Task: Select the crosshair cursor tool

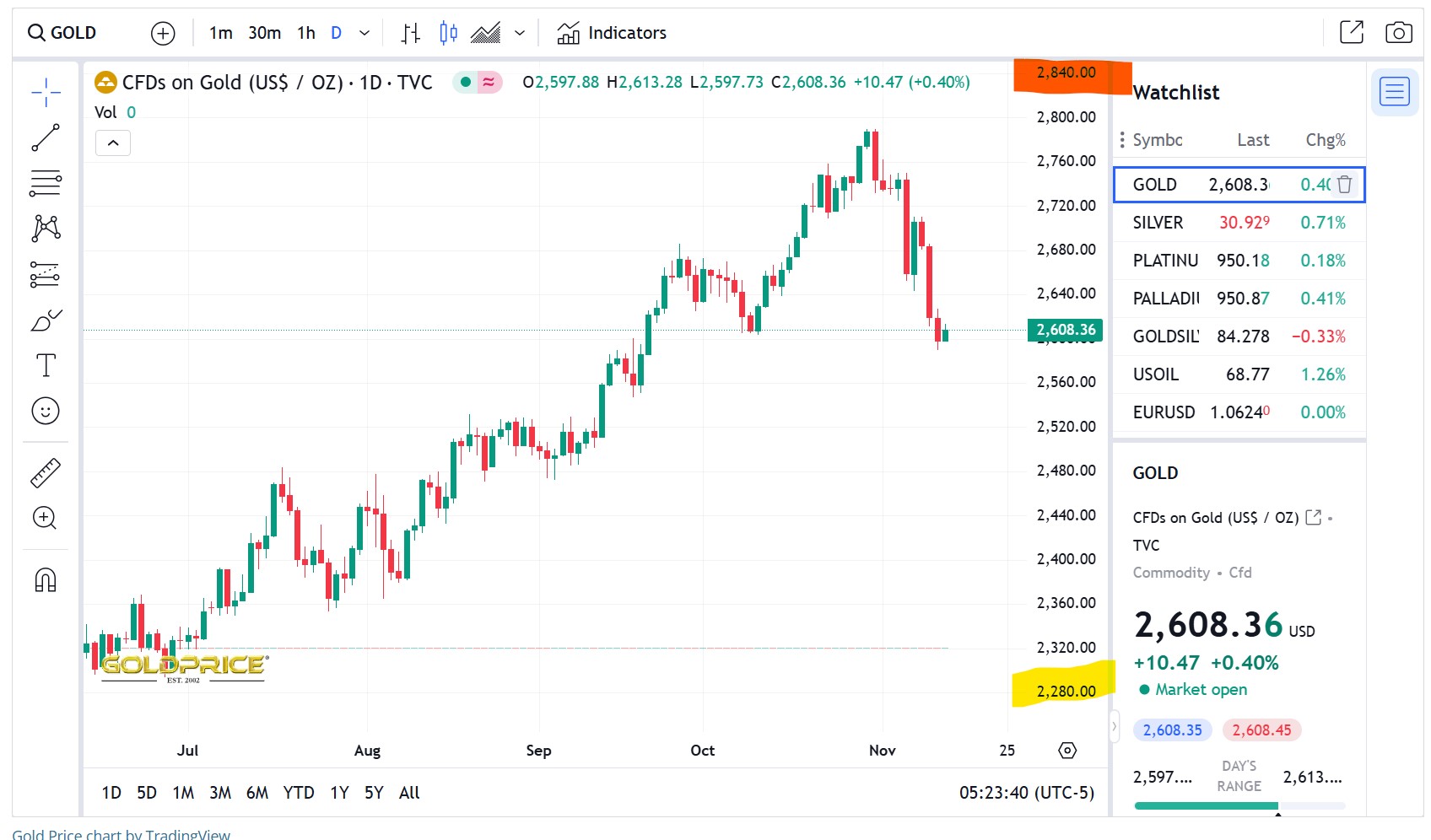Action: [x=46, y=92]
